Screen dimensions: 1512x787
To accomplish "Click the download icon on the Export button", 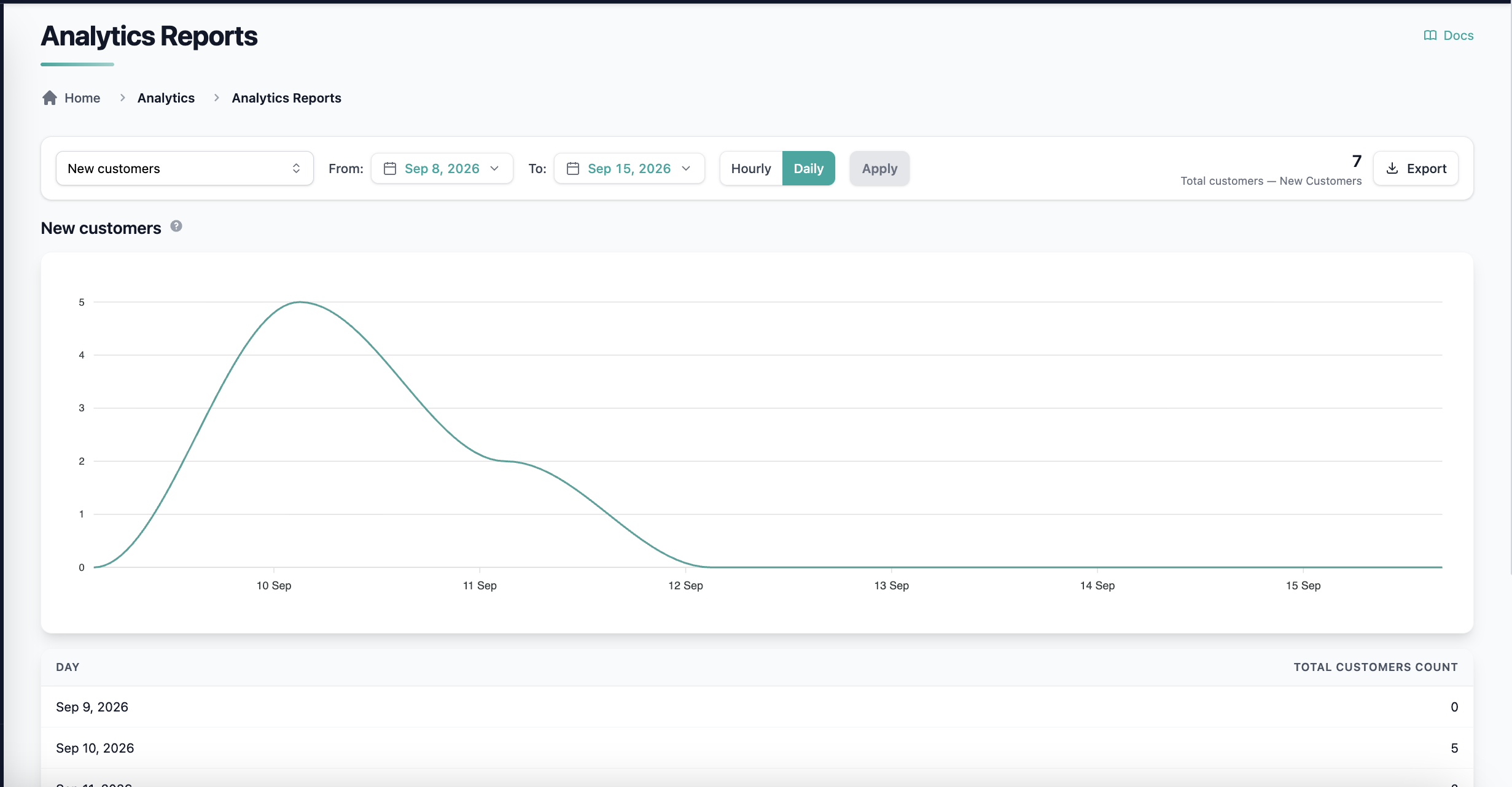I will tap(1393, 169).
